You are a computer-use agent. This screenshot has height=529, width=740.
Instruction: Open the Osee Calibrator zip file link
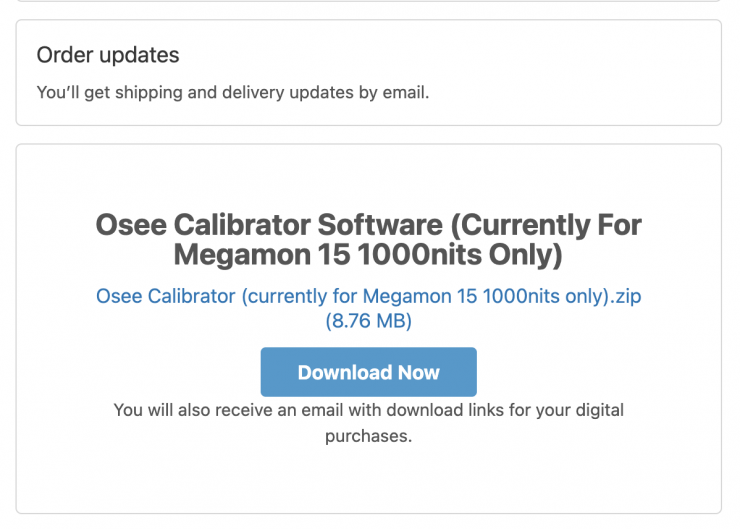coord(368,296)
